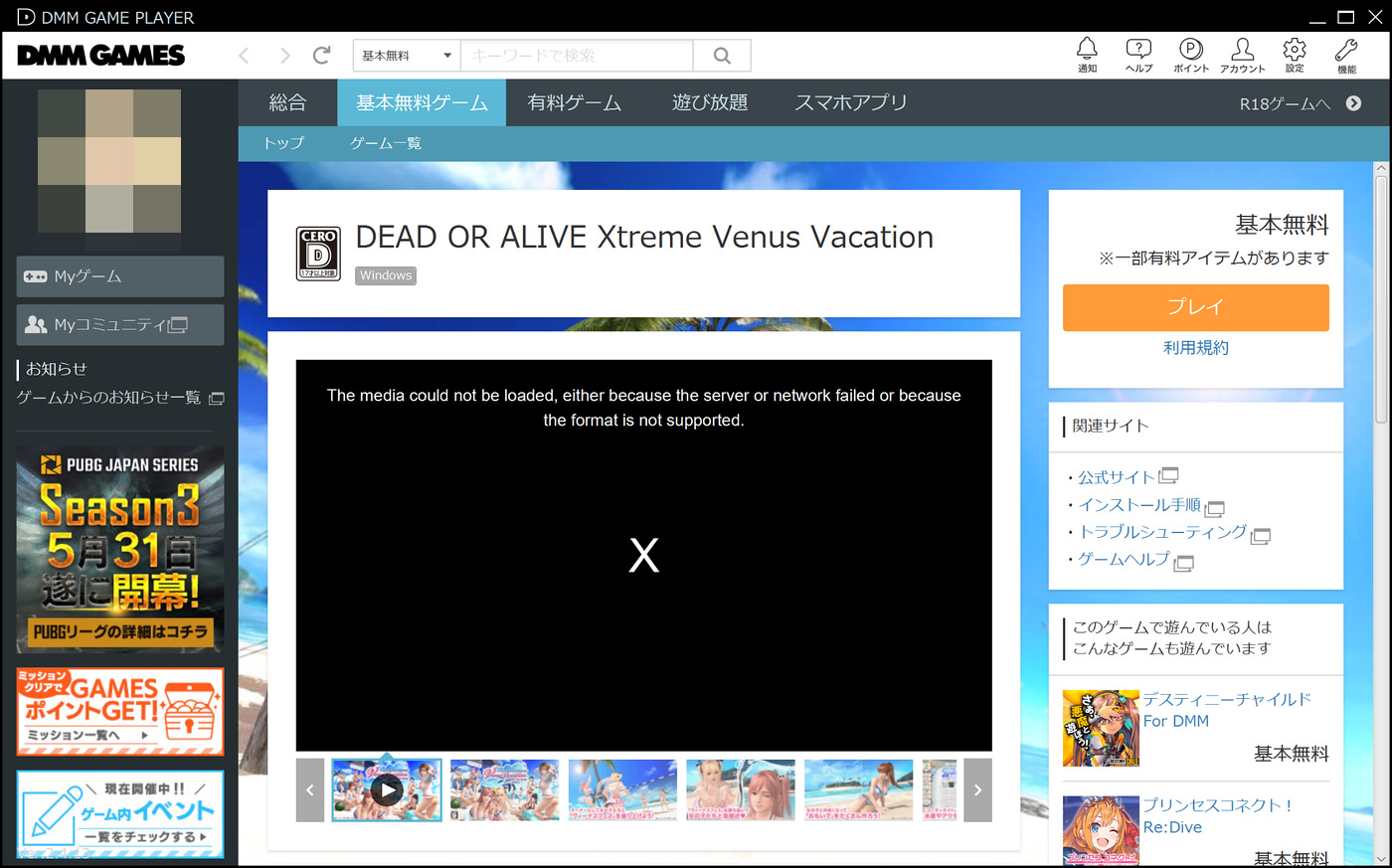The image size is (1392, 868).
Task: Click the GAMES ポイントGET mission banner
Action: [x=120, y=711]
